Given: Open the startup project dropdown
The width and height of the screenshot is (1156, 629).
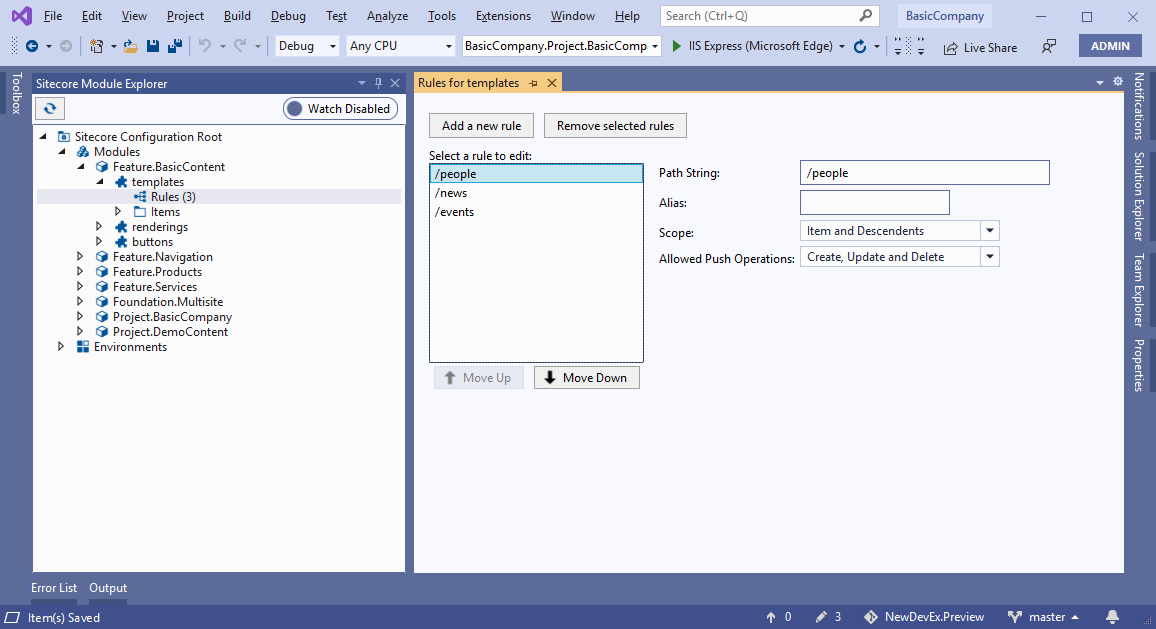Looking at the screenshot, I should pyautogui.click(x=561, y=46).
